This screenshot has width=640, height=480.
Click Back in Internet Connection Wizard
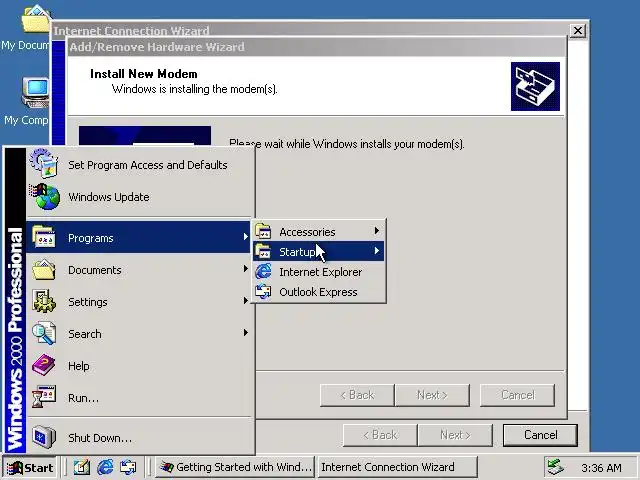(380, 435)
